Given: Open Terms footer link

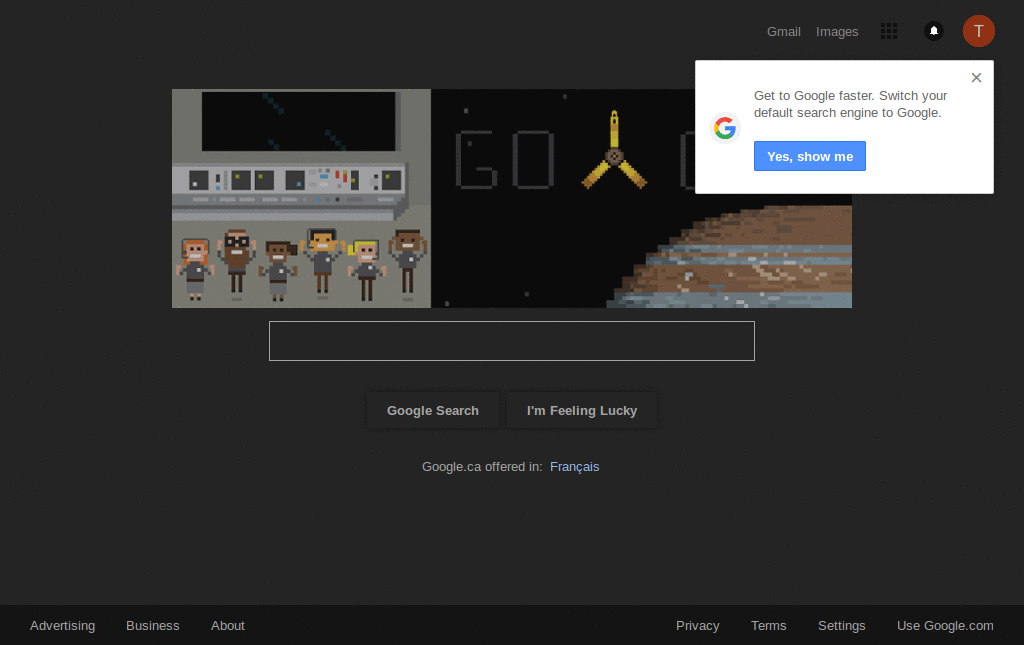Looking at the screenshot, I should click(769, 625).
